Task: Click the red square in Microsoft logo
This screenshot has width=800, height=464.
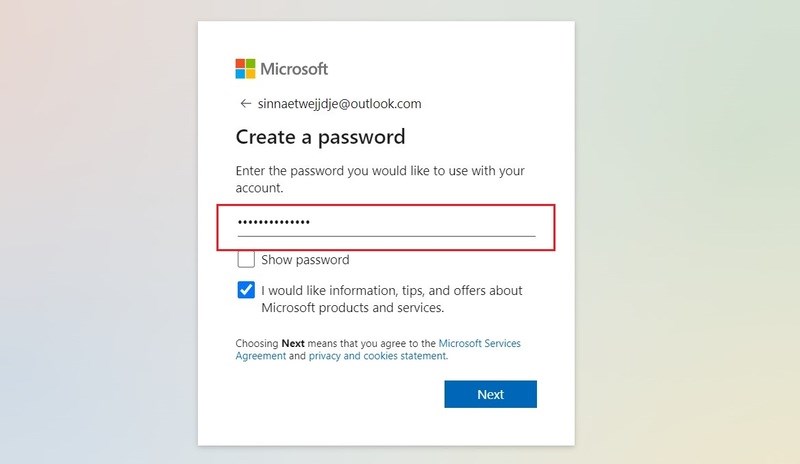Action: click(x=241, y=64)
